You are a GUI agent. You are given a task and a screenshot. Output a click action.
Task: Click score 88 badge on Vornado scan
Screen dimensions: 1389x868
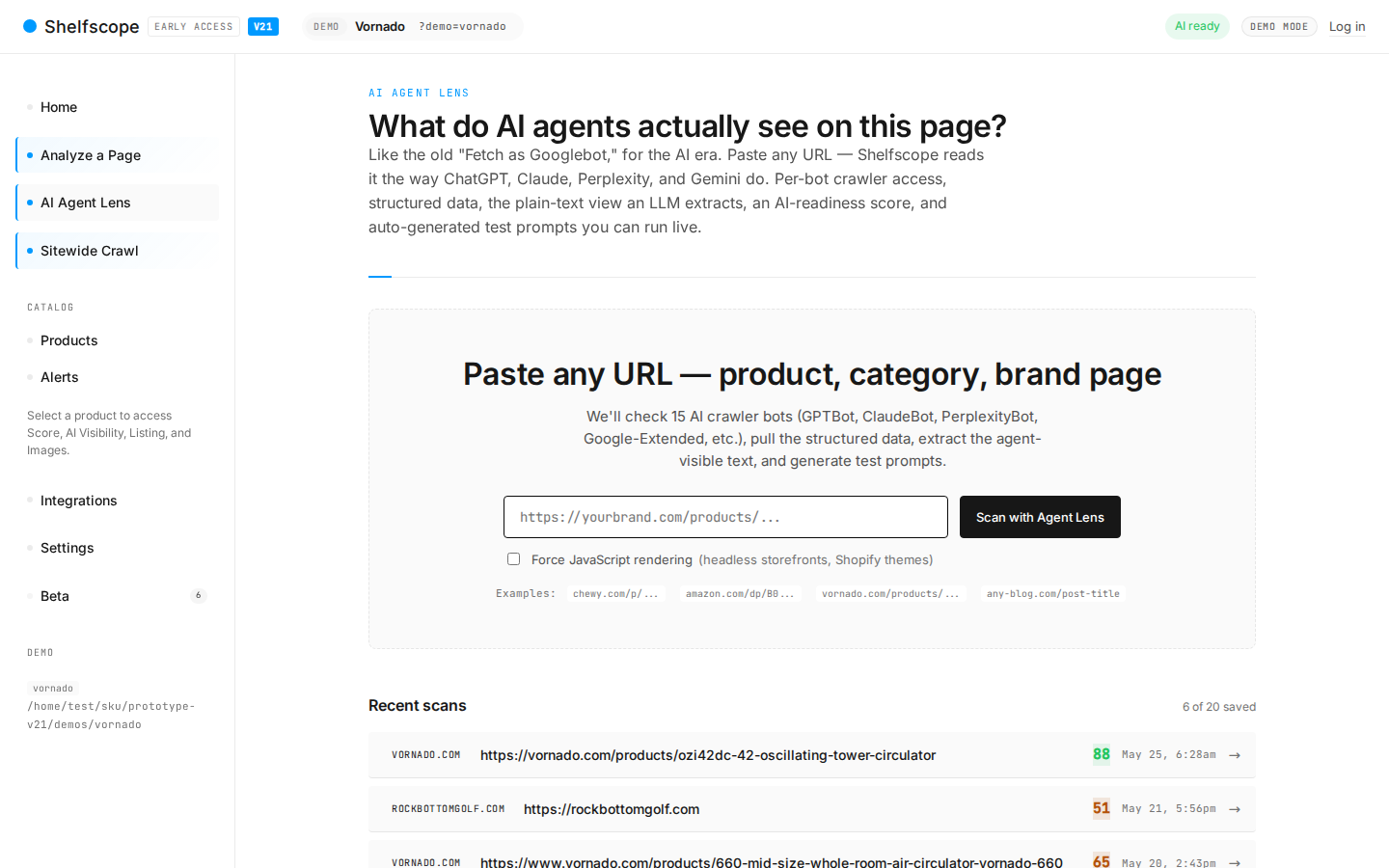coord(1102,754)
